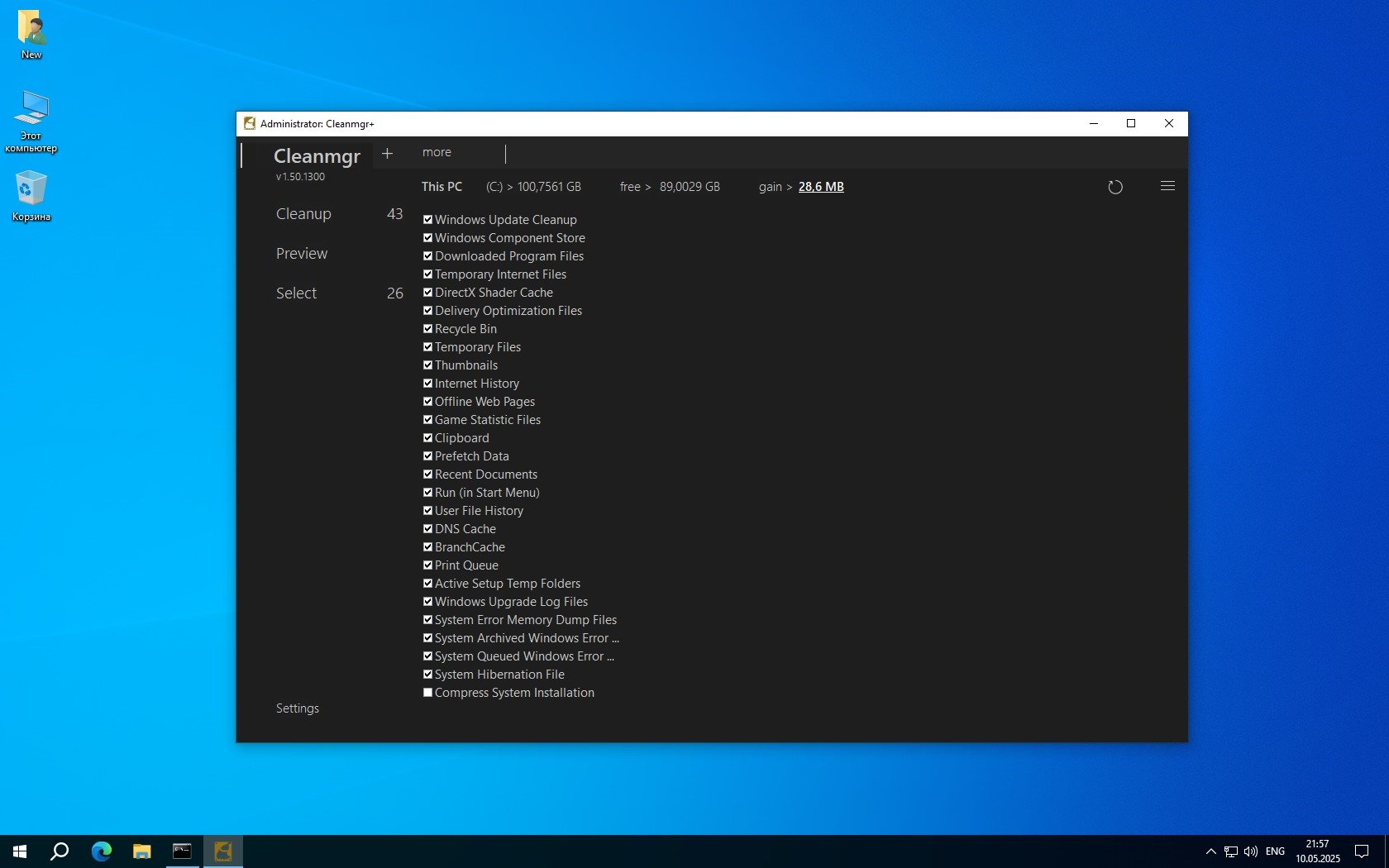Open the command prompt taskbar icon

[x=182, y=851]
